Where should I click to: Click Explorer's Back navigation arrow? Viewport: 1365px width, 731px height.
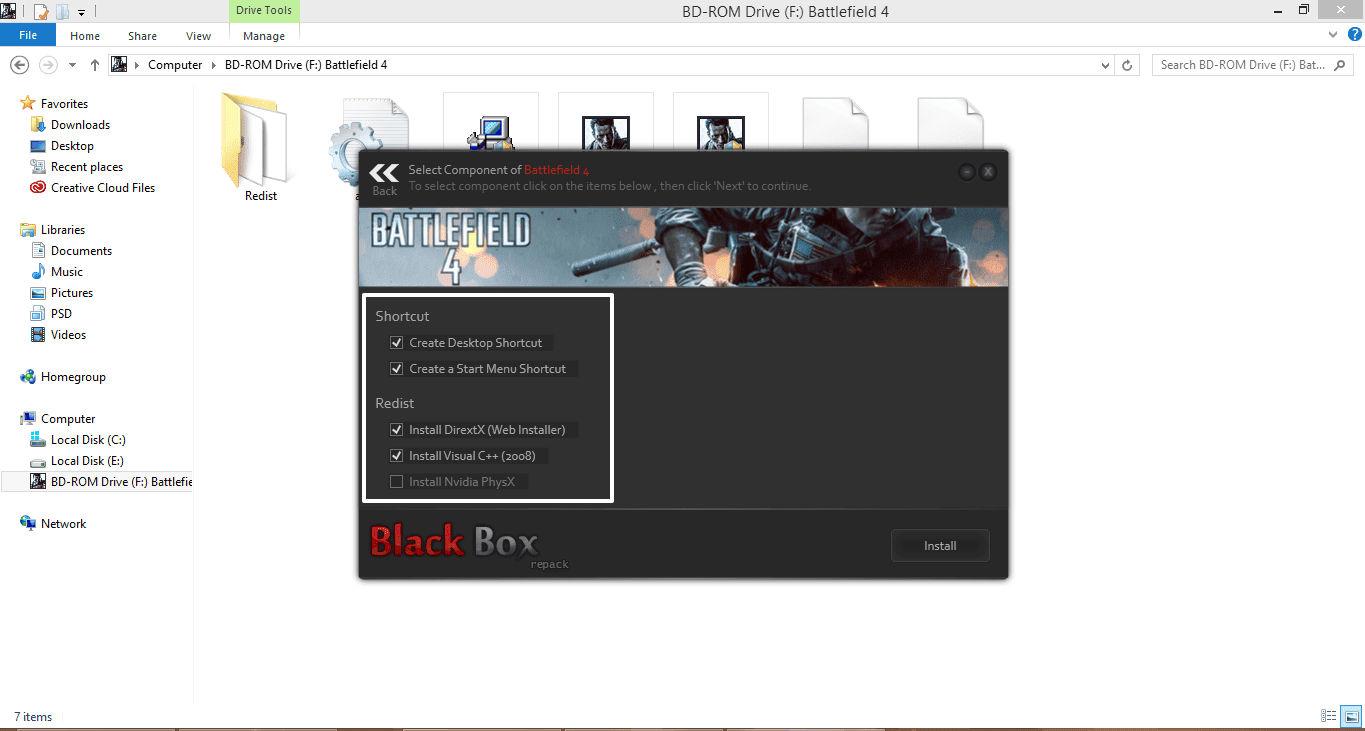click(x=19, y=65)
